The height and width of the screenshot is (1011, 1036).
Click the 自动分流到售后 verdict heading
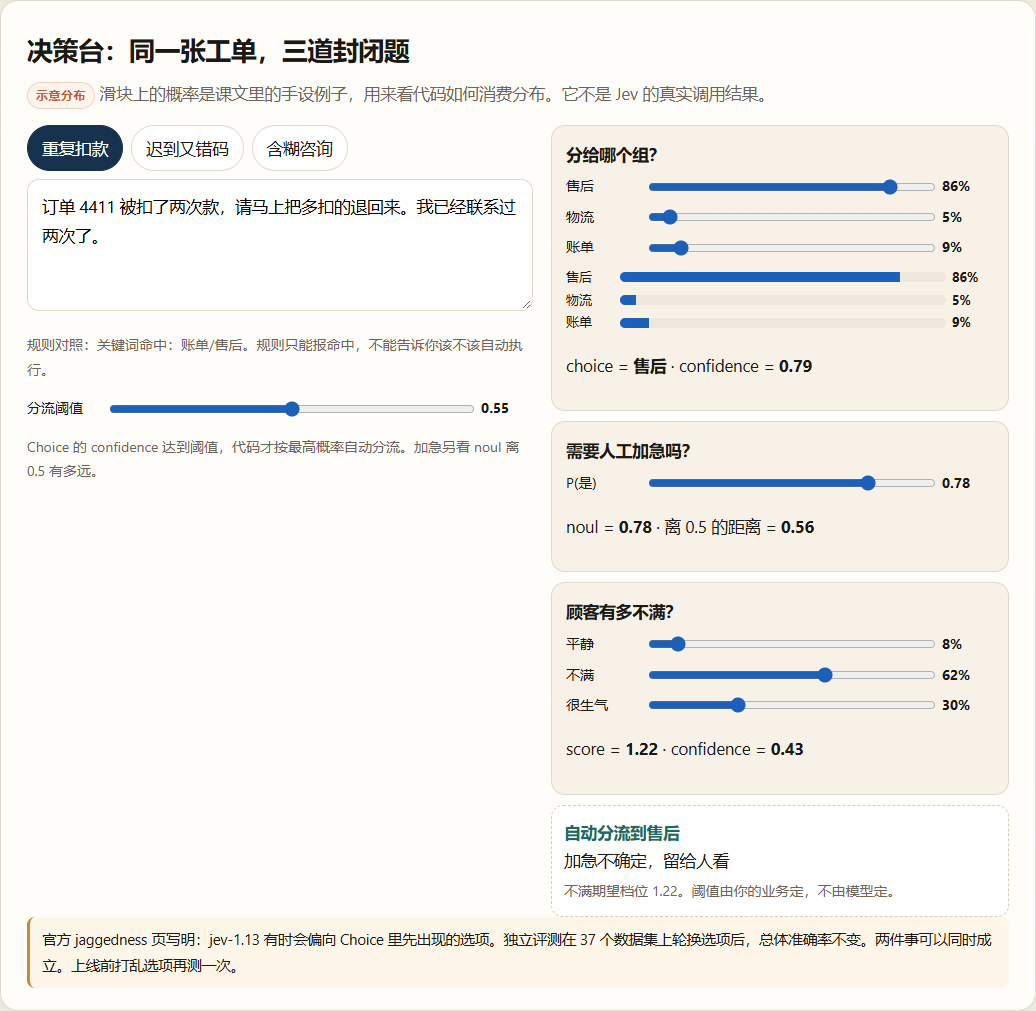[622, 833]
